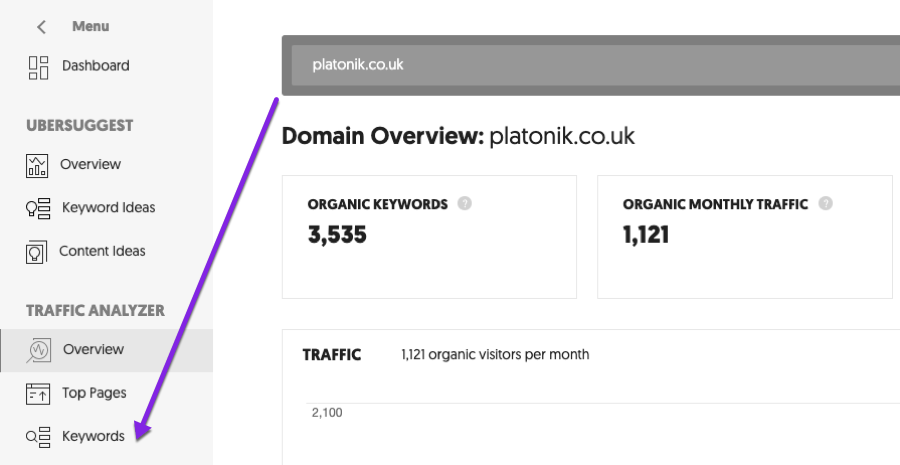Click the Keywords search-list icon
This screenshot has width=900, height=465.
pos(38,437)
